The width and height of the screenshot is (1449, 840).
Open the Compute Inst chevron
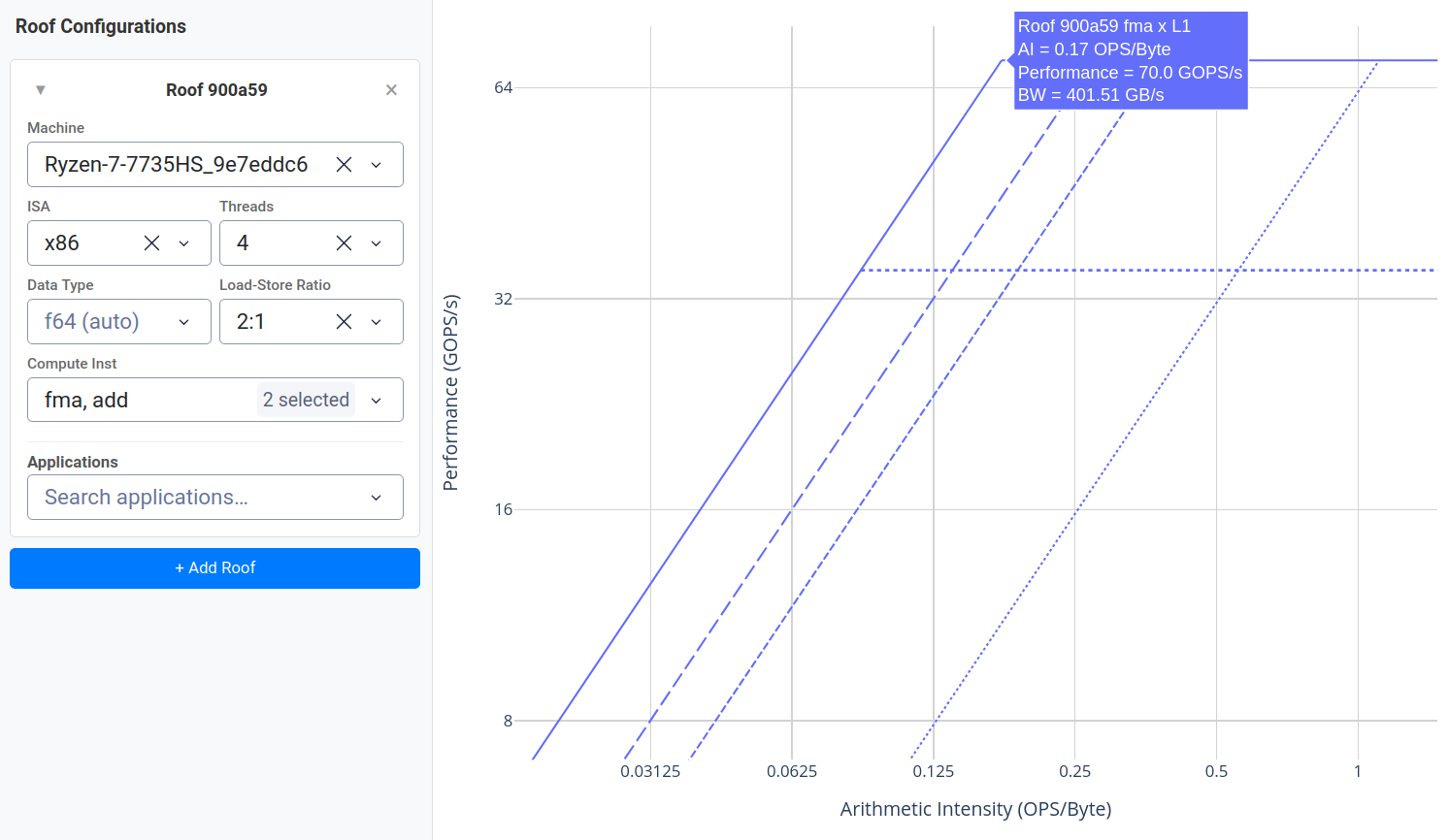click(x=377, y=401)
